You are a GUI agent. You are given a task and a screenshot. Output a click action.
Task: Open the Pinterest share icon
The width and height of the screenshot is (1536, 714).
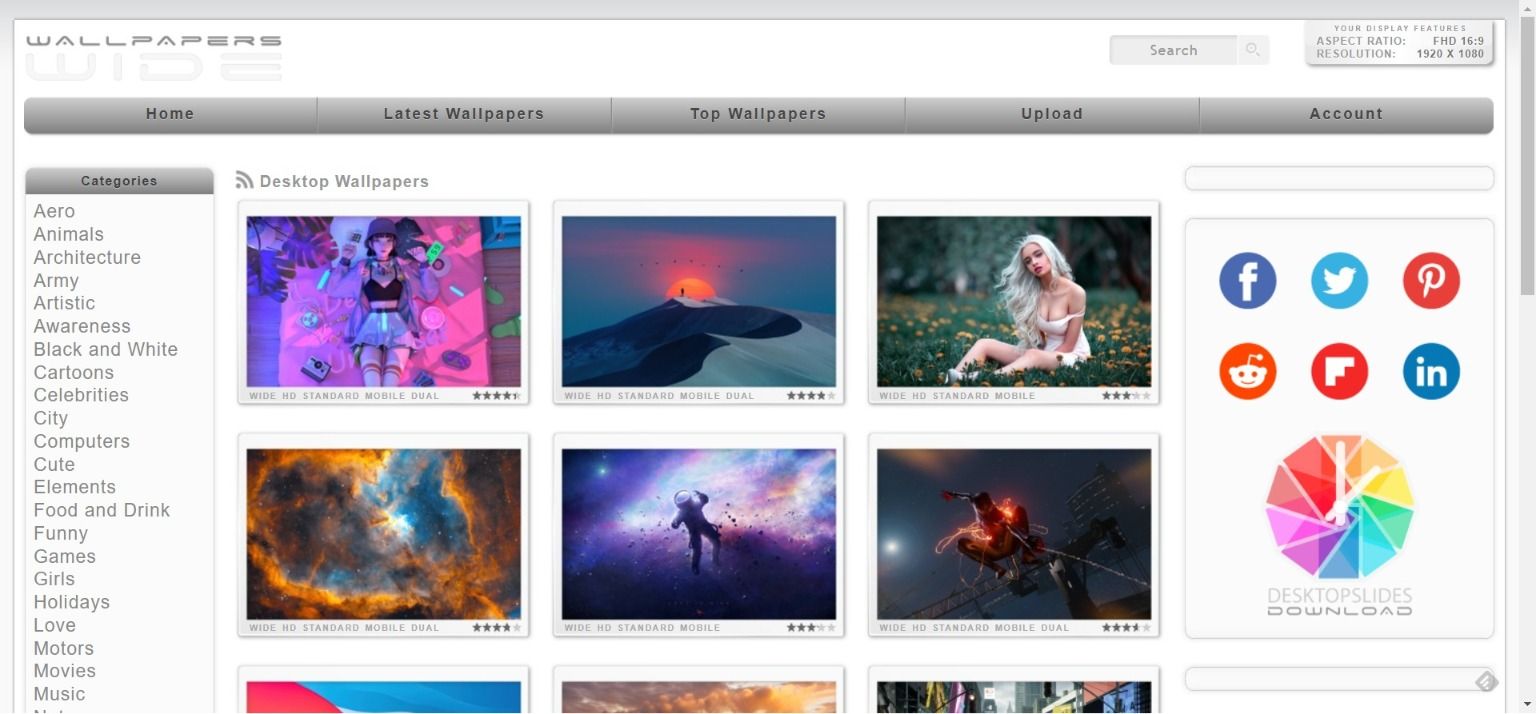click(x=1431, y=280)
